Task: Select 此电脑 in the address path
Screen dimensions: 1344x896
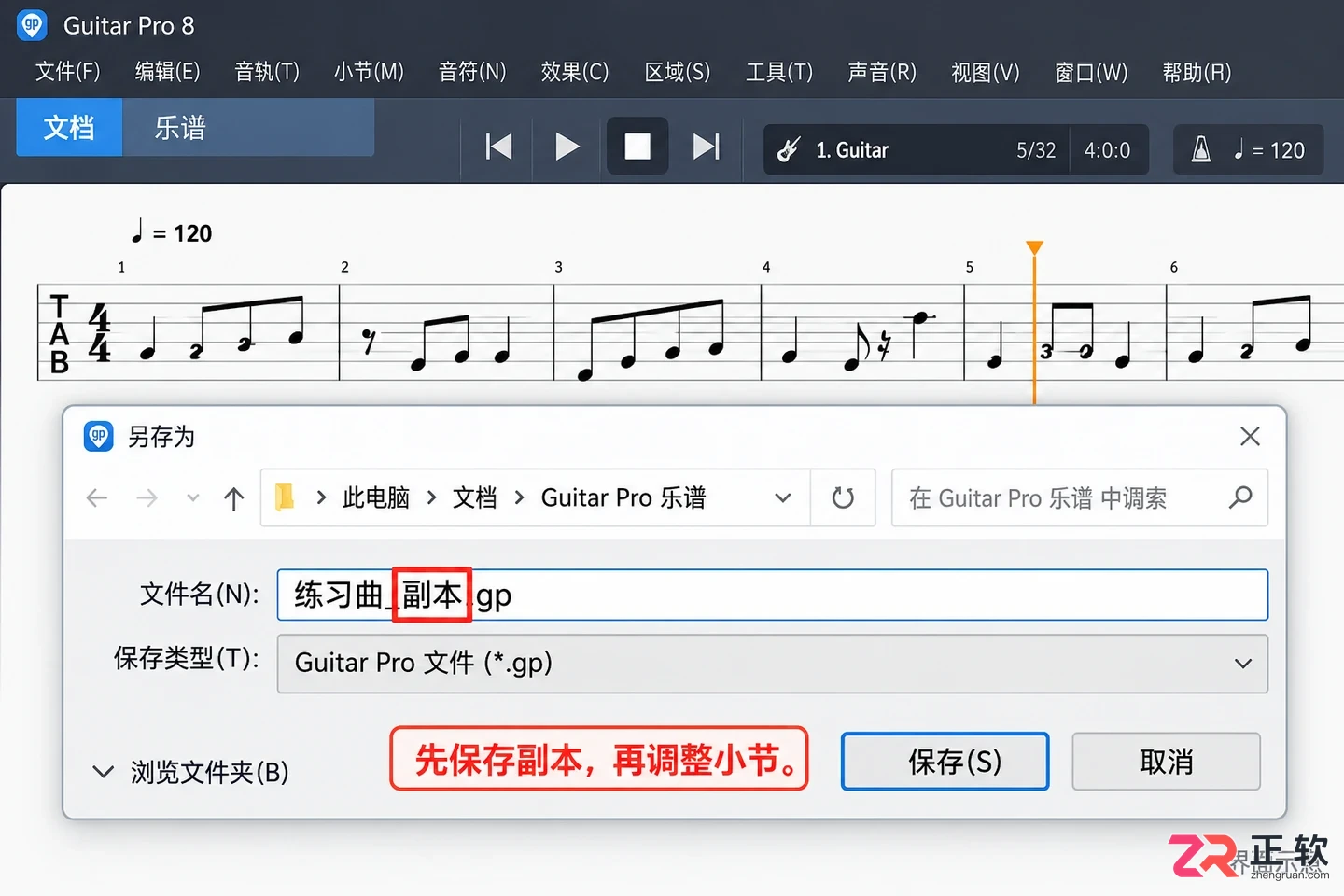Action: point(376,497)
